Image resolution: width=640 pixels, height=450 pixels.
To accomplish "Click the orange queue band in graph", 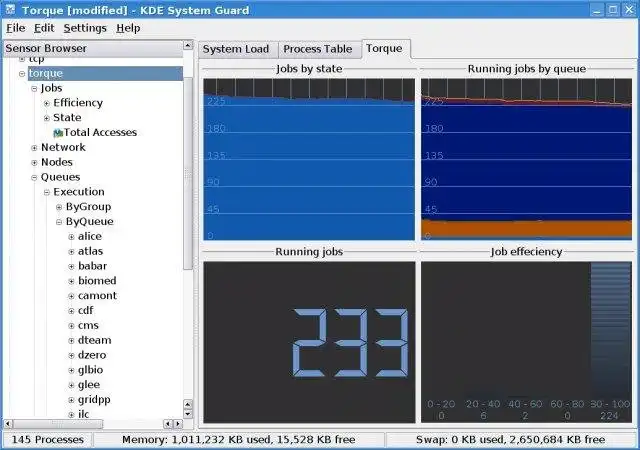I will [527, 229].
